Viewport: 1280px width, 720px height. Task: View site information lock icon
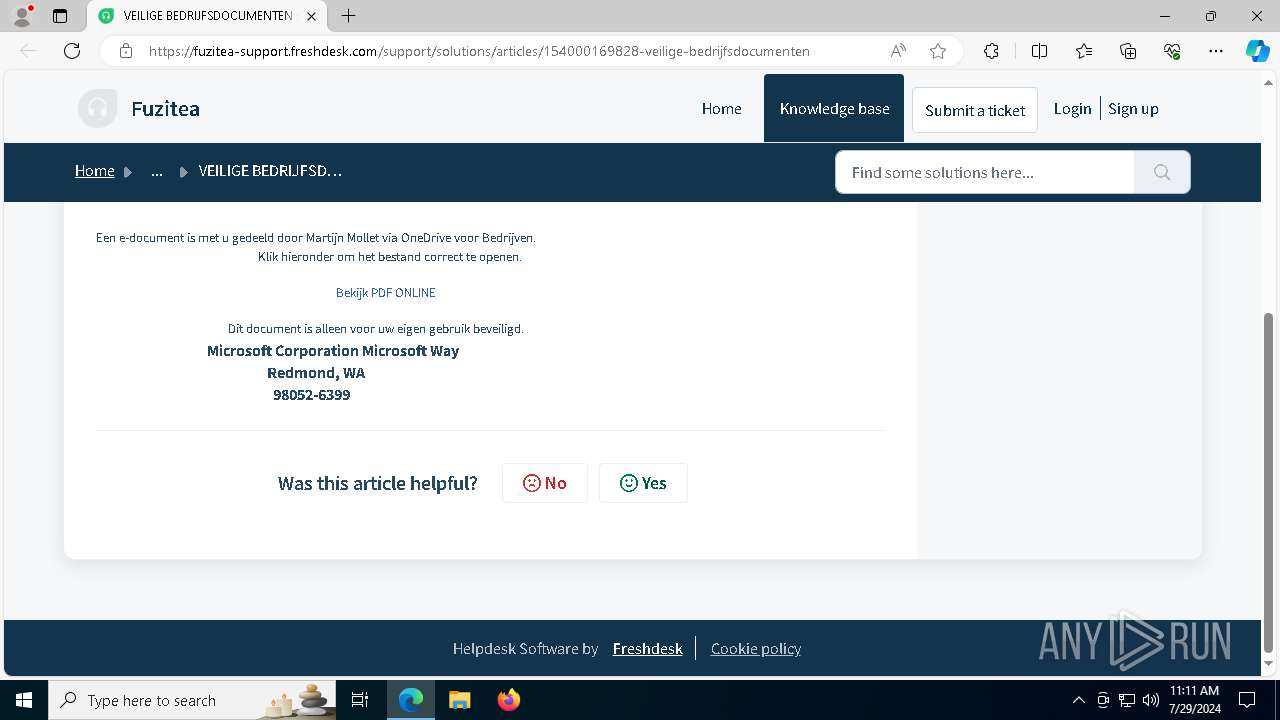pyautogui.click(x=126, y=51)
